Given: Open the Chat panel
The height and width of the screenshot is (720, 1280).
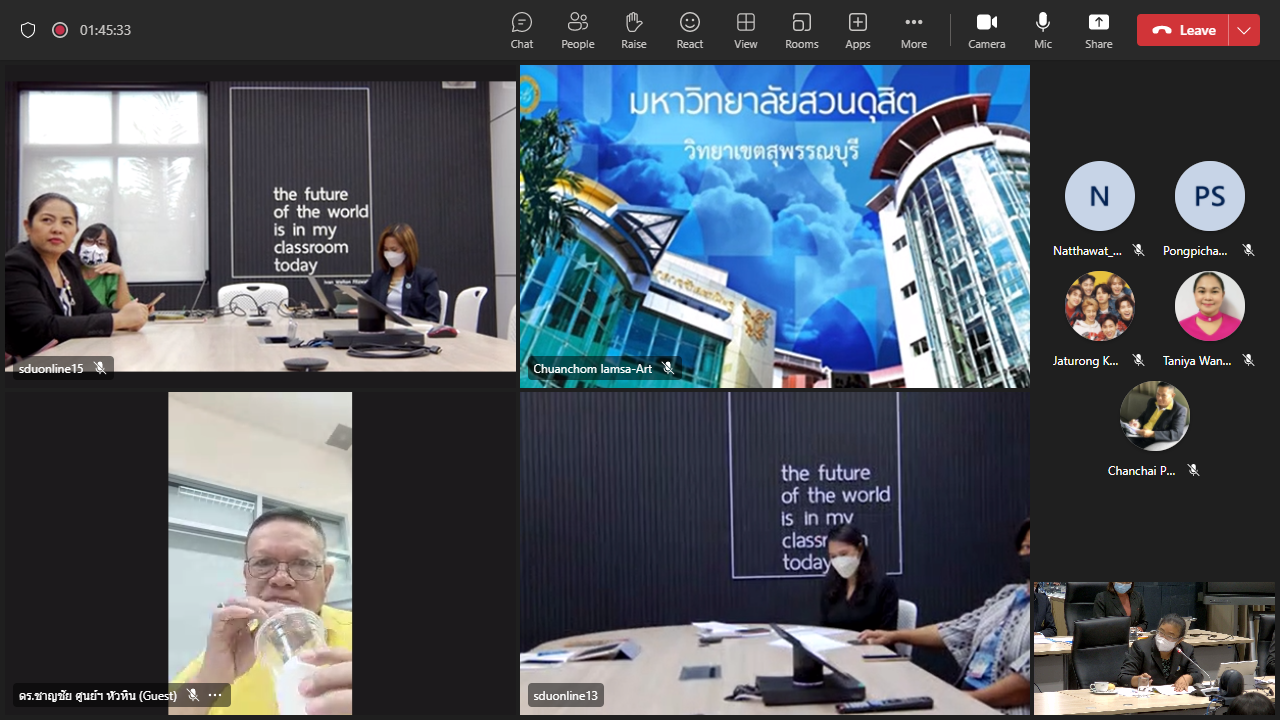Looking at the screenshot, I should (x=522, y=30).
